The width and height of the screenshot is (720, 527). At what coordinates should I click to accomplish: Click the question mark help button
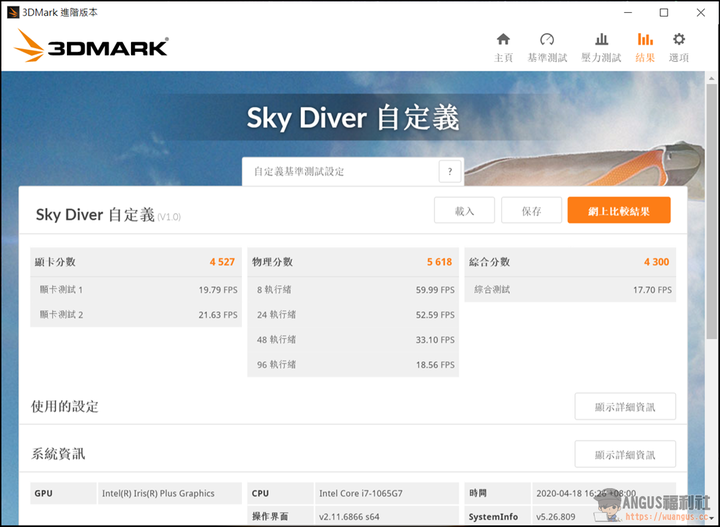pyautogui.click(x=450, y=172)
